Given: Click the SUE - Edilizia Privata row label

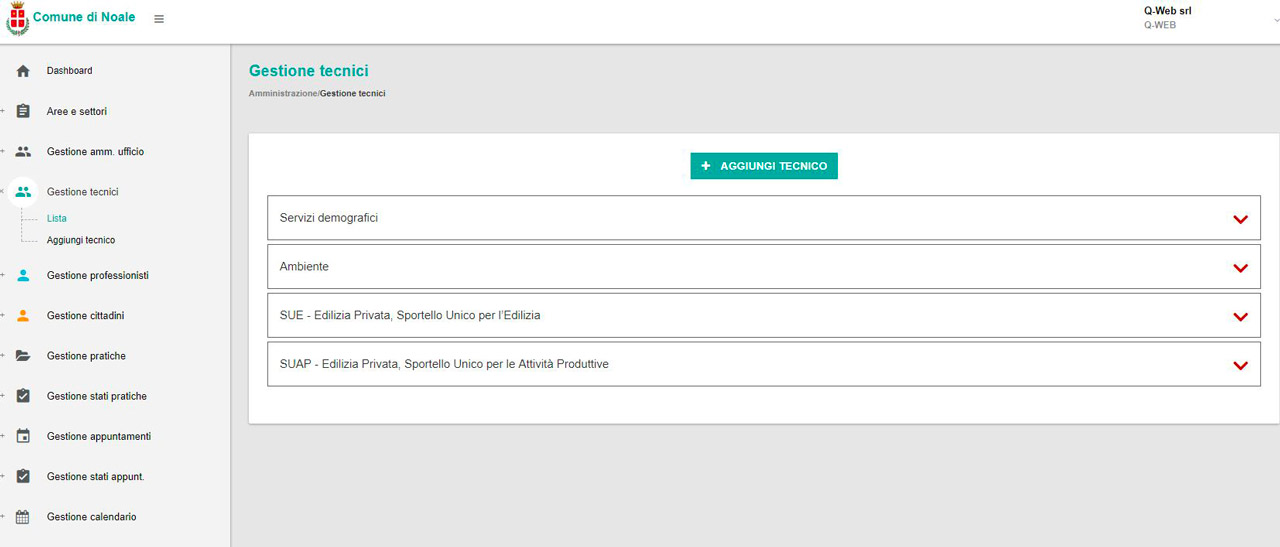Looking at the screenshot, I should pyautogui.click(x=410, y=316).
